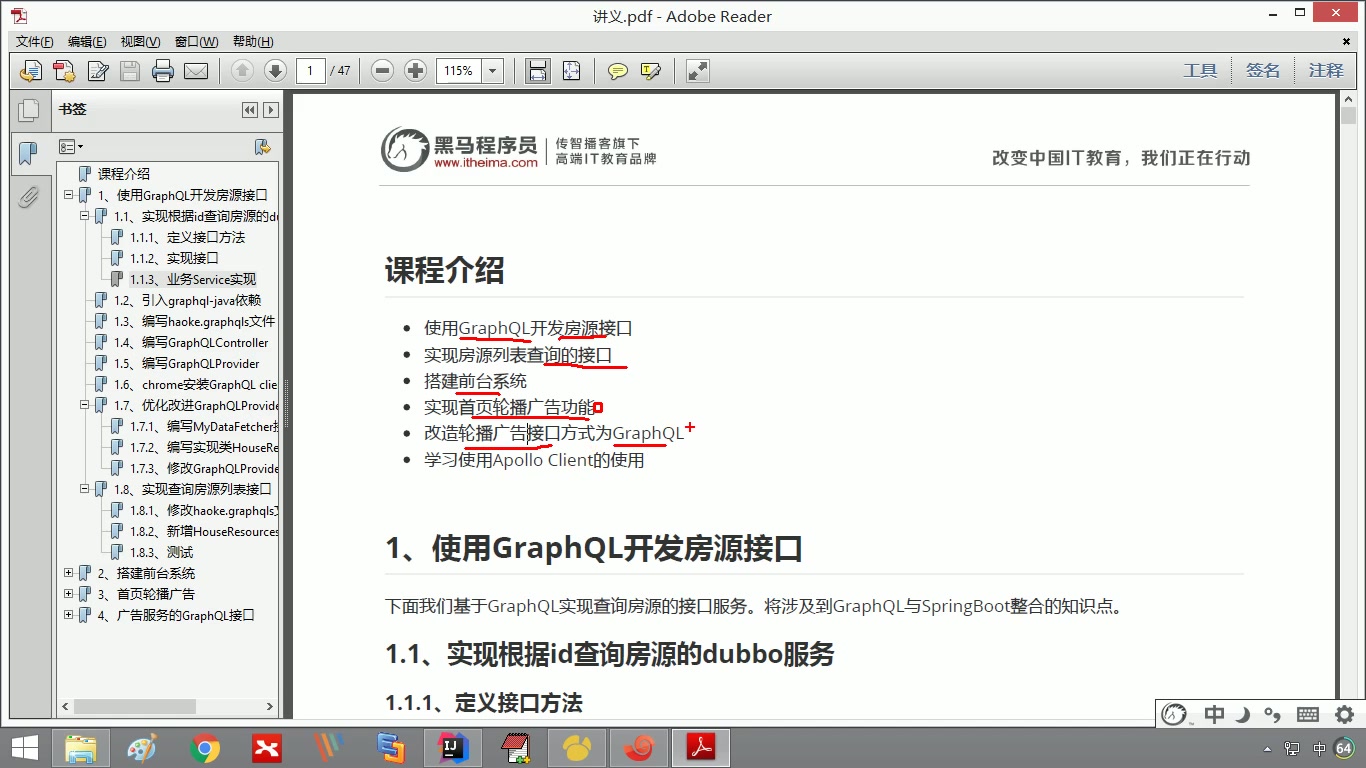Viewport: 1366px width, 768px height.
Task: Collapse bookmark 1.1 实现根据id查询房源
Action: [x=85, y=216]
